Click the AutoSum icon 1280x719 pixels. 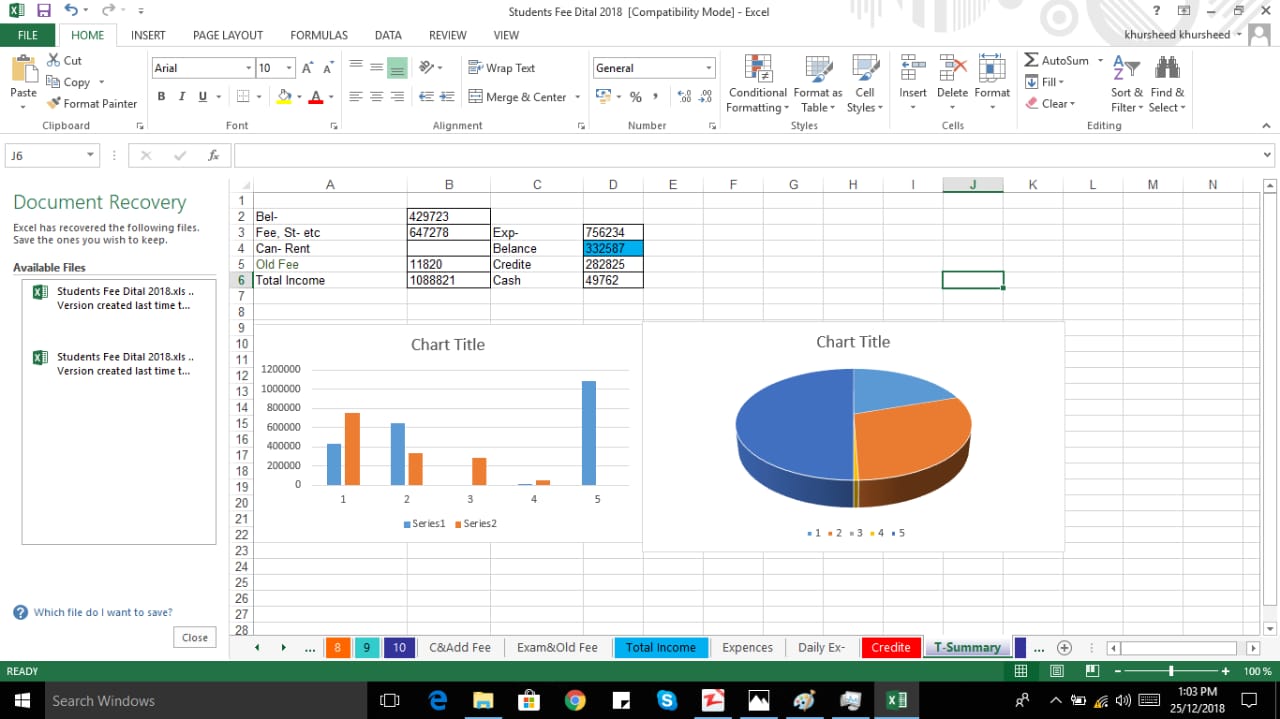[1032, 60]
